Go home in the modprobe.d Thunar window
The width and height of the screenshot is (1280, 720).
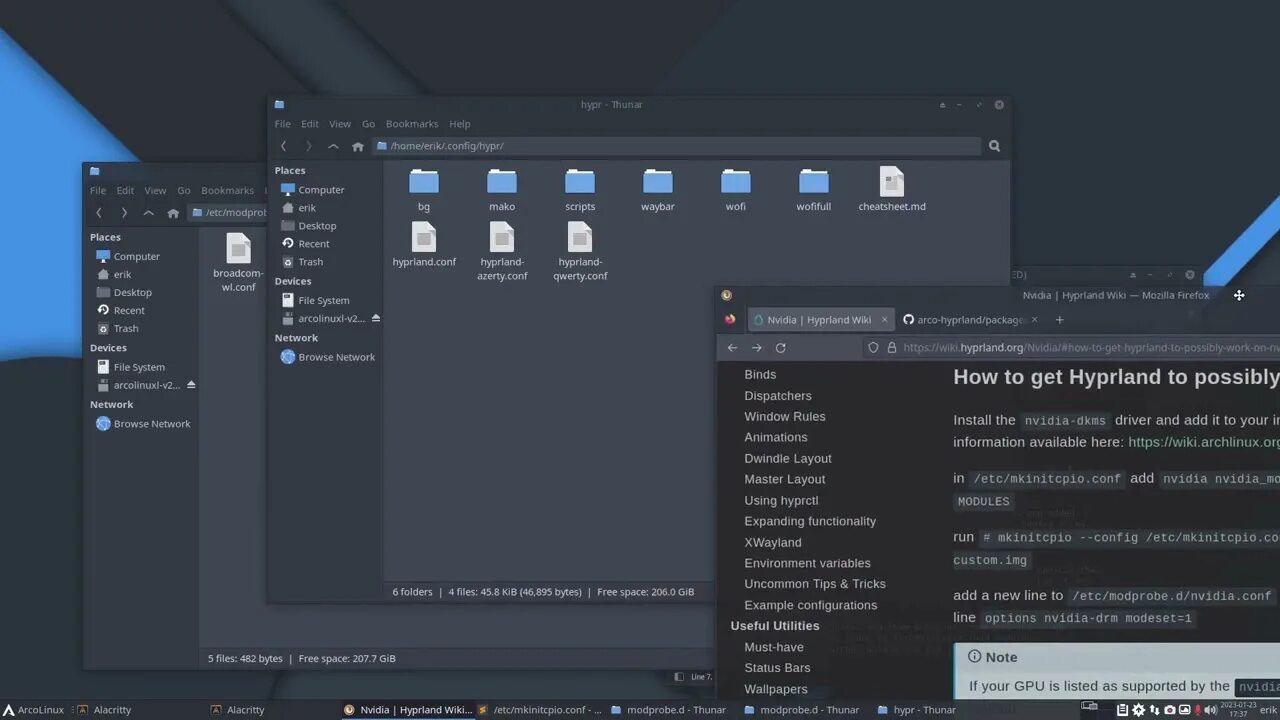pyautogui.click(x=173, y=213)
